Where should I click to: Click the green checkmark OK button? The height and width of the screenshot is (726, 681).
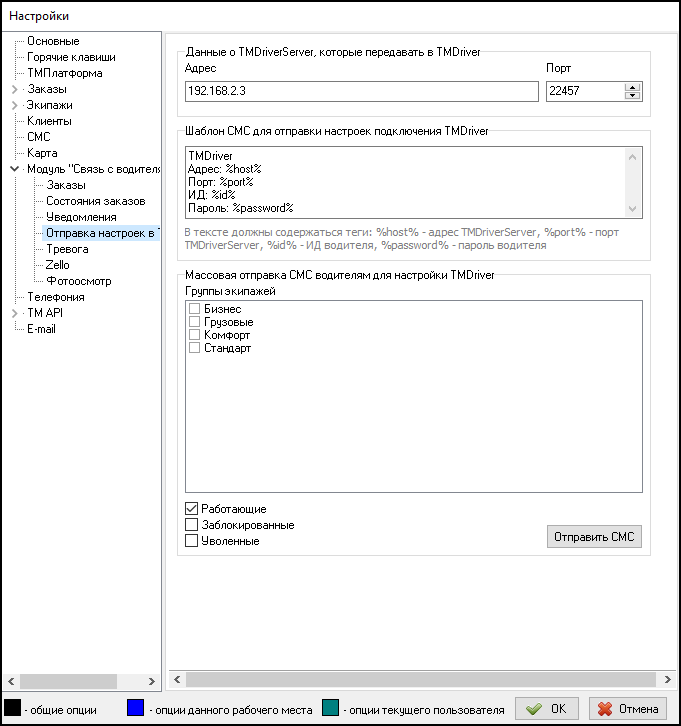[546, 708]
